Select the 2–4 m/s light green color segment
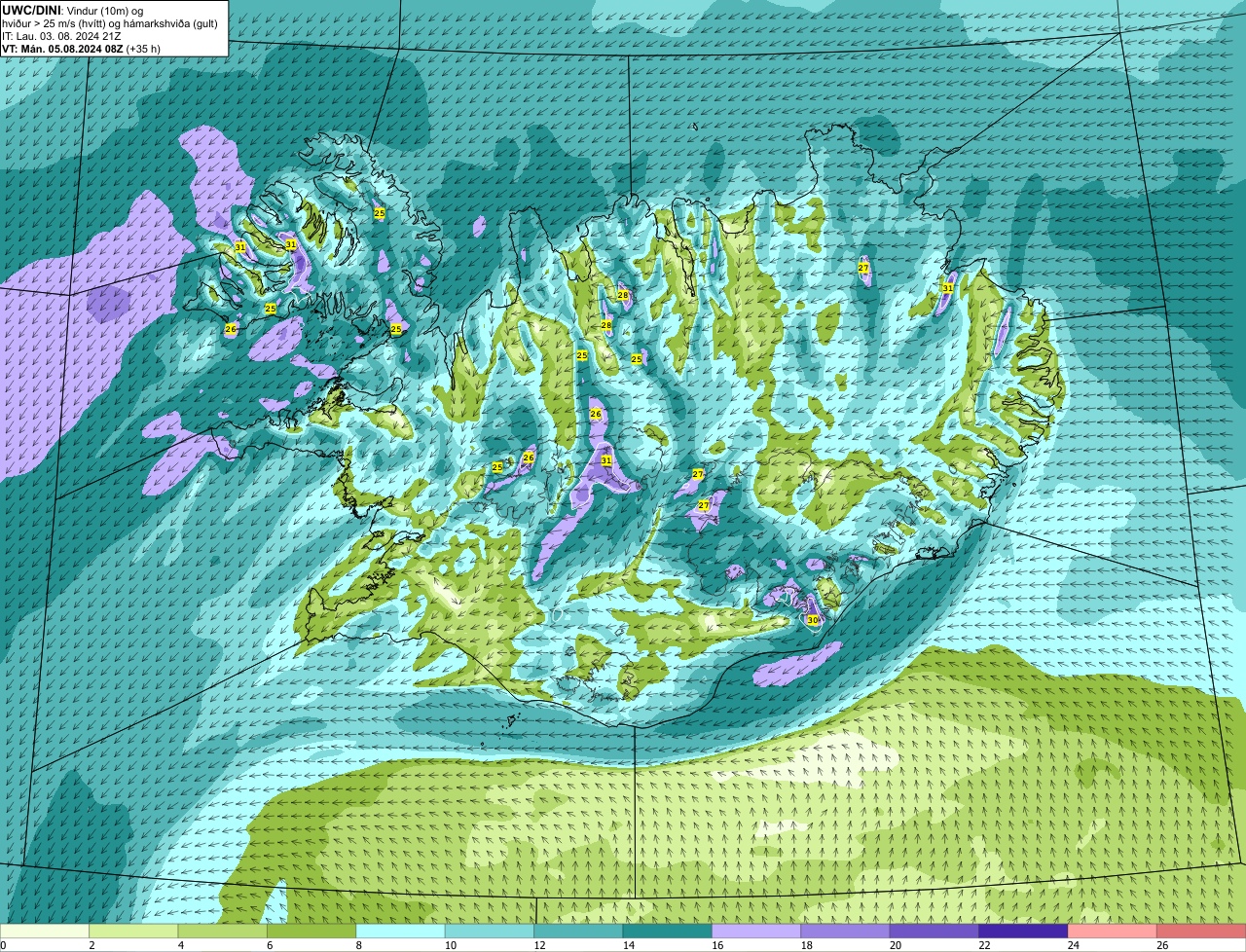The height and width of the screenshot is (952, 1246). click(x=133, y=932)
